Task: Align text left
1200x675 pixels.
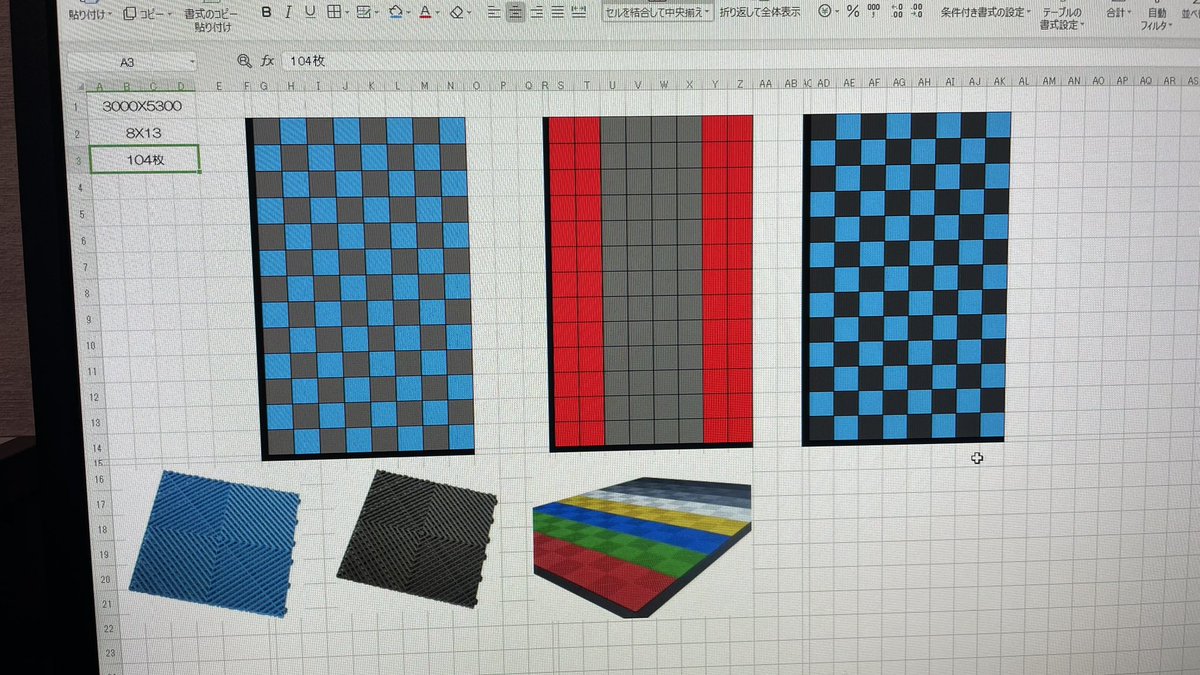Action: (x=494, y=12)
